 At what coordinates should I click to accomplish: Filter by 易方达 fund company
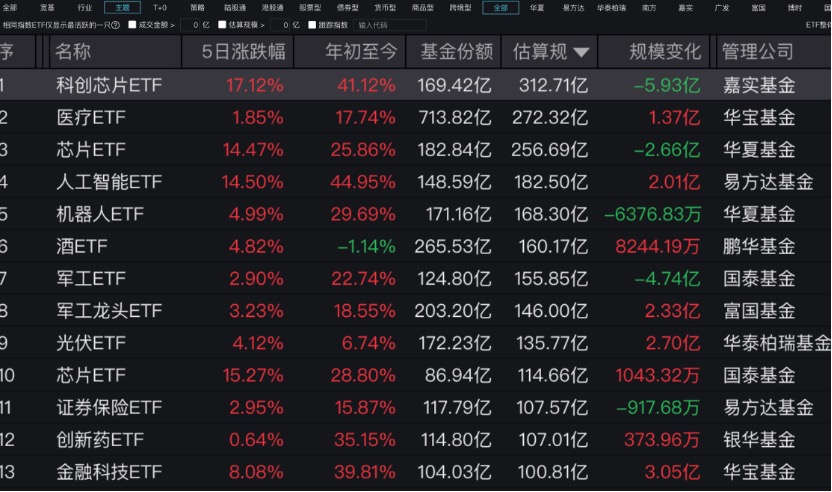[x=574, y=7]
